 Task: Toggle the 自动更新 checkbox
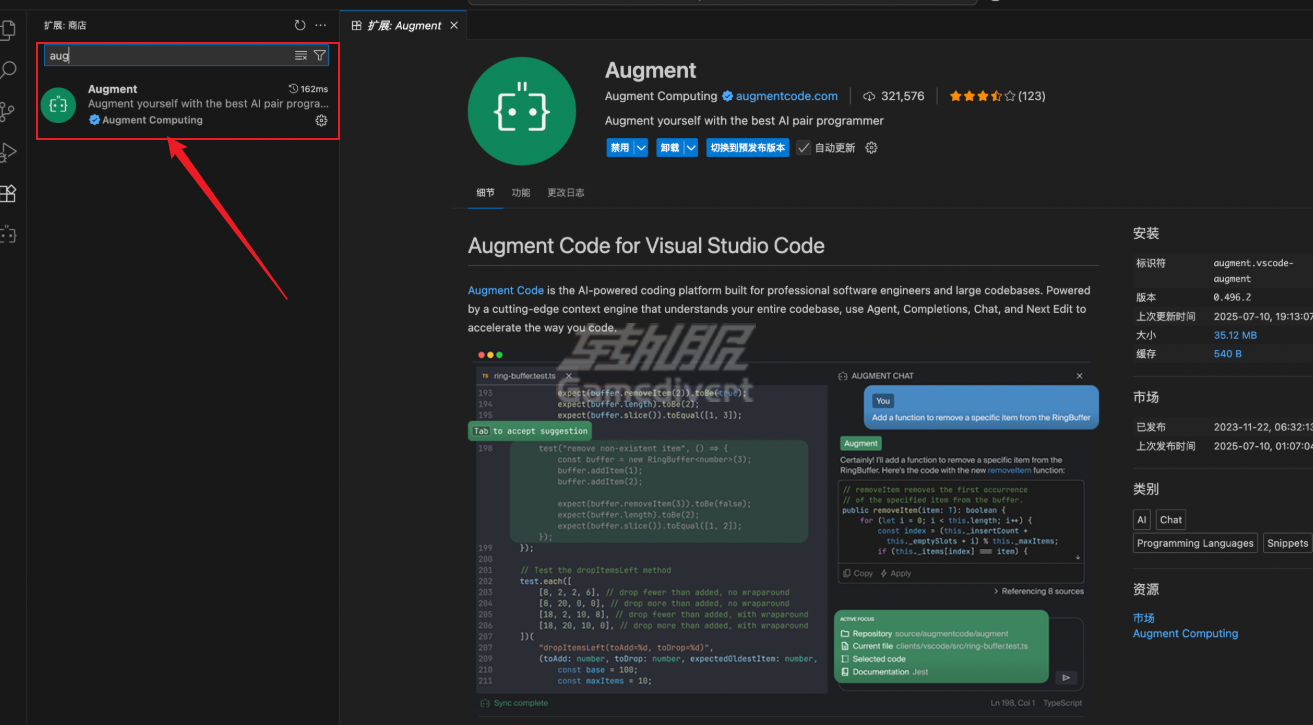pos(804,147)
